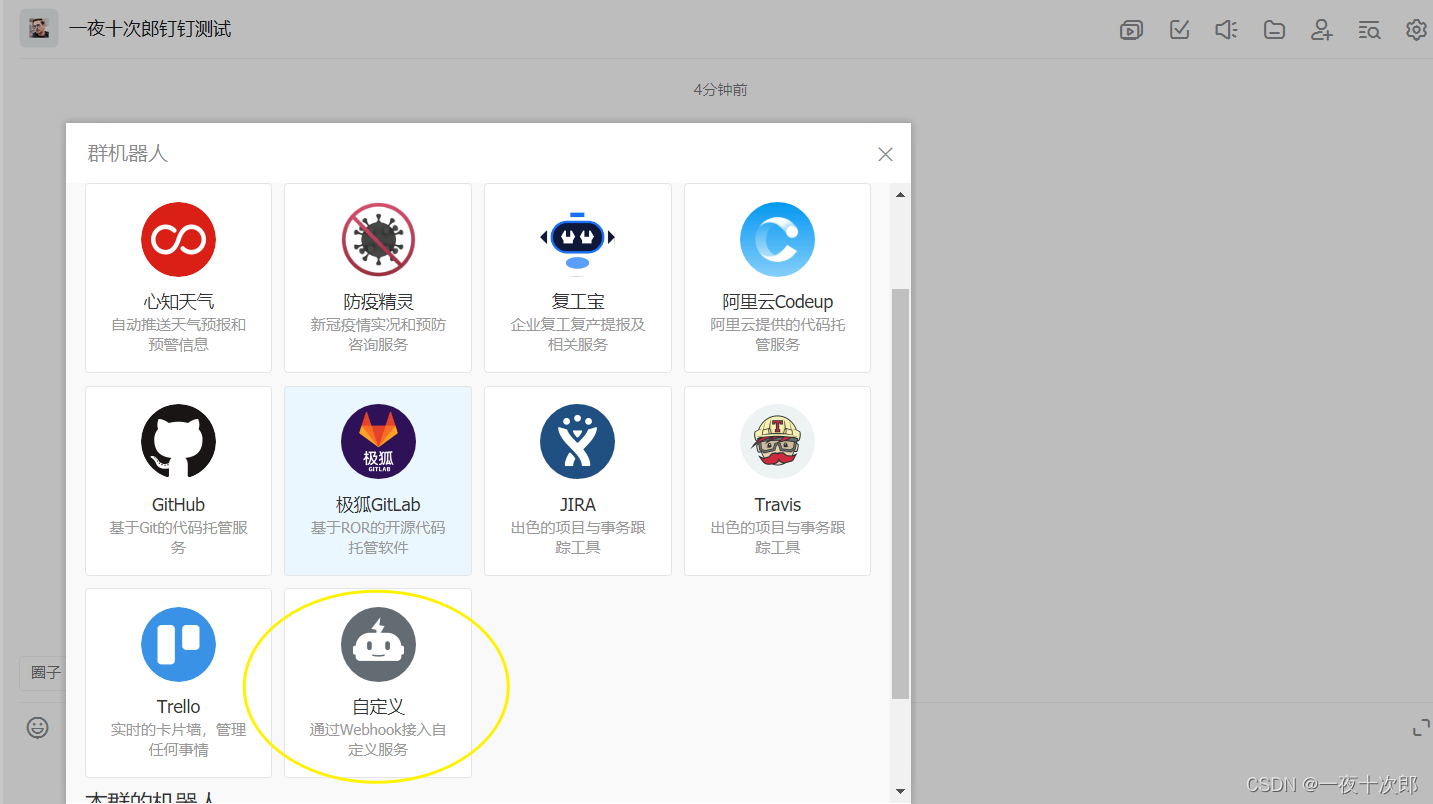Click the 自定义 title text
Image resolution: width=1433 pixels, height=804 pixels.
[378, 707]
